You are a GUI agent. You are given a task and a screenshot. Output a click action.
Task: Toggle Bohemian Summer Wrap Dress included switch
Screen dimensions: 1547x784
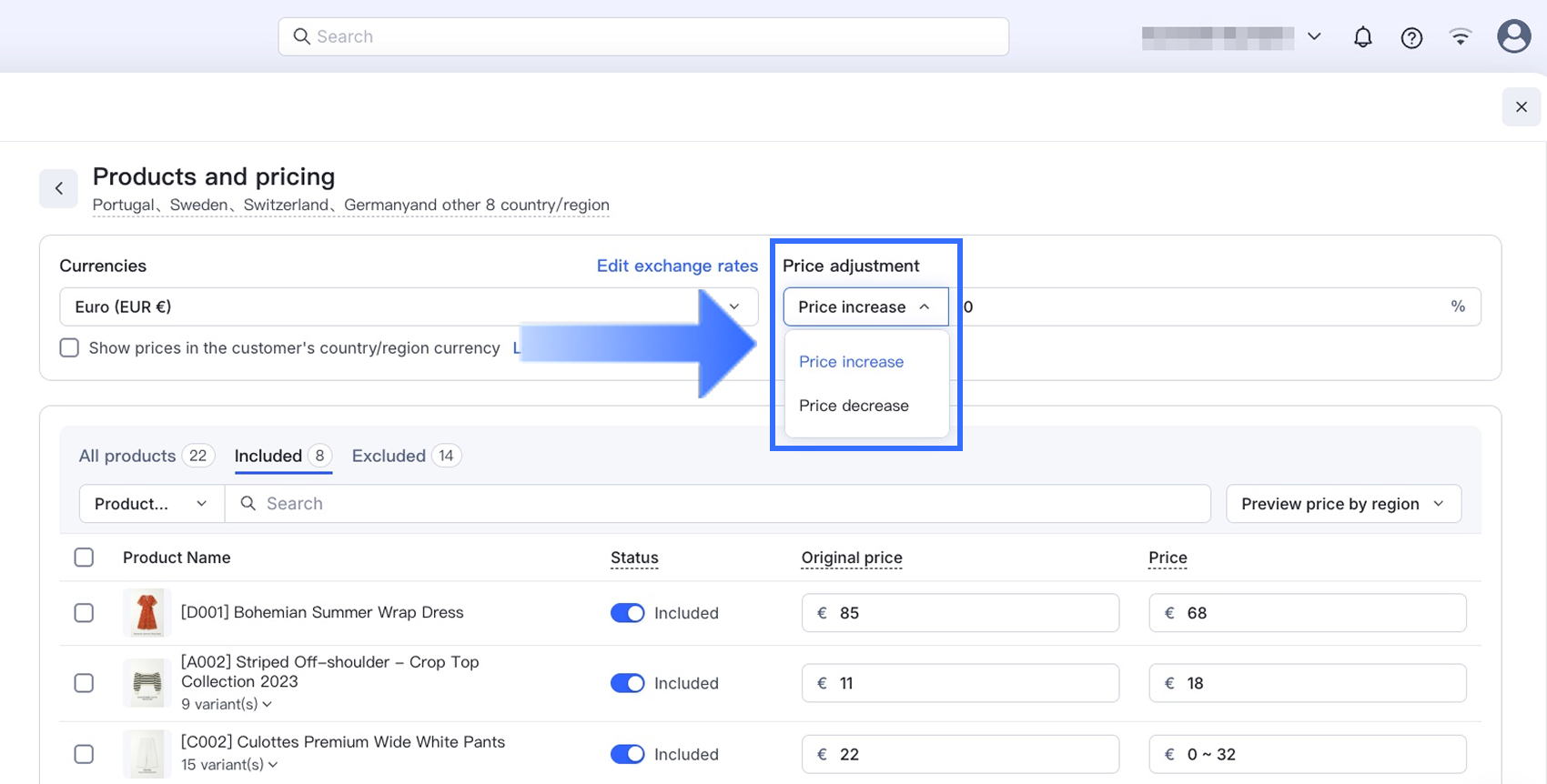[627, 613]
